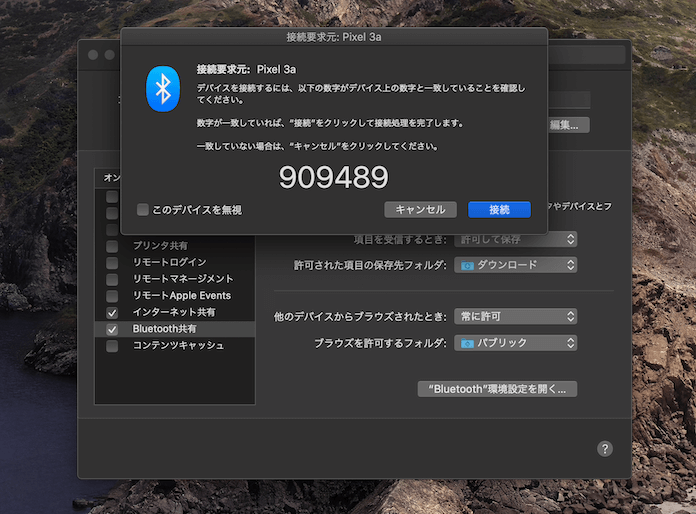Open 他のデバイスからブラウズされたとき dropdown
The width and height of the screenshot is (696, 514).
(515, 316)
